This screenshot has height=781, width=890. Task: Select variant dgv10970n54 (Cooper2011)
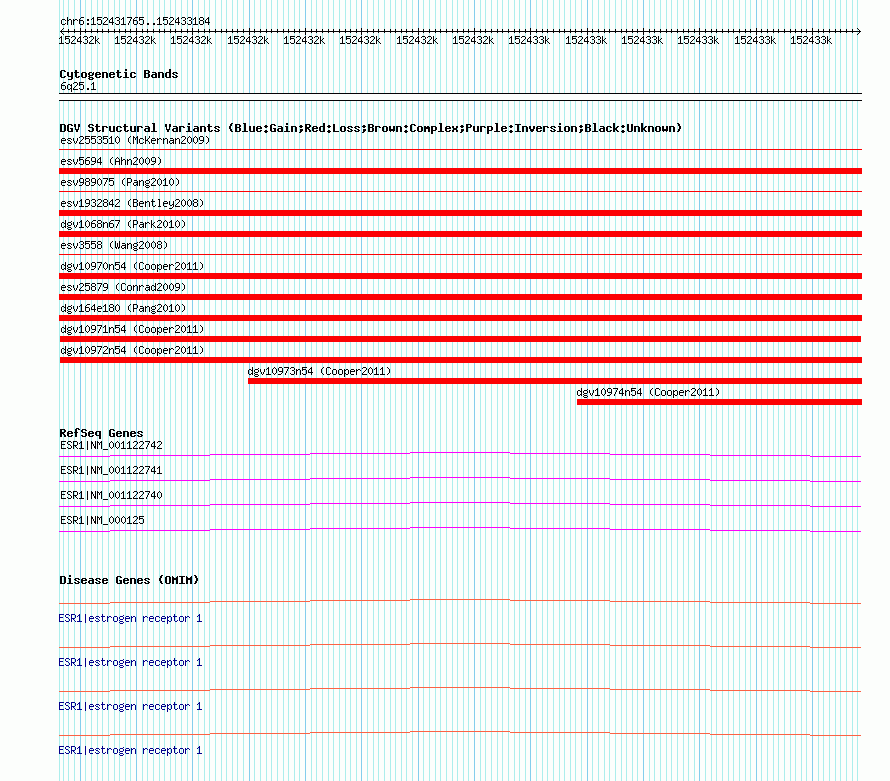132,266
